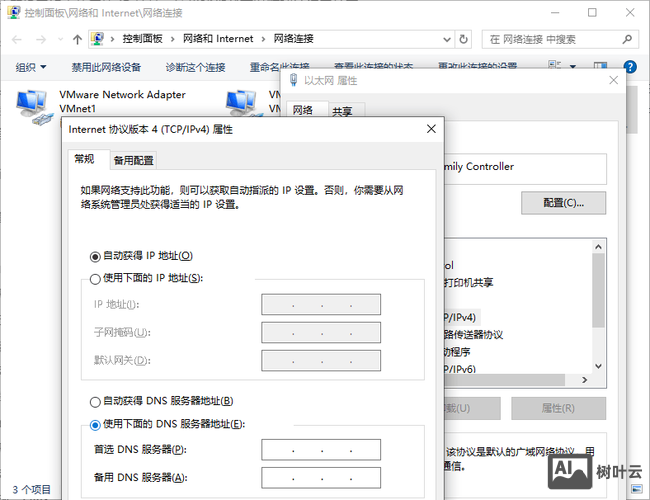Click 禁用此网络设备 in the toolbar
This screenshot has width=650, height=500.
tap(106, 67)
